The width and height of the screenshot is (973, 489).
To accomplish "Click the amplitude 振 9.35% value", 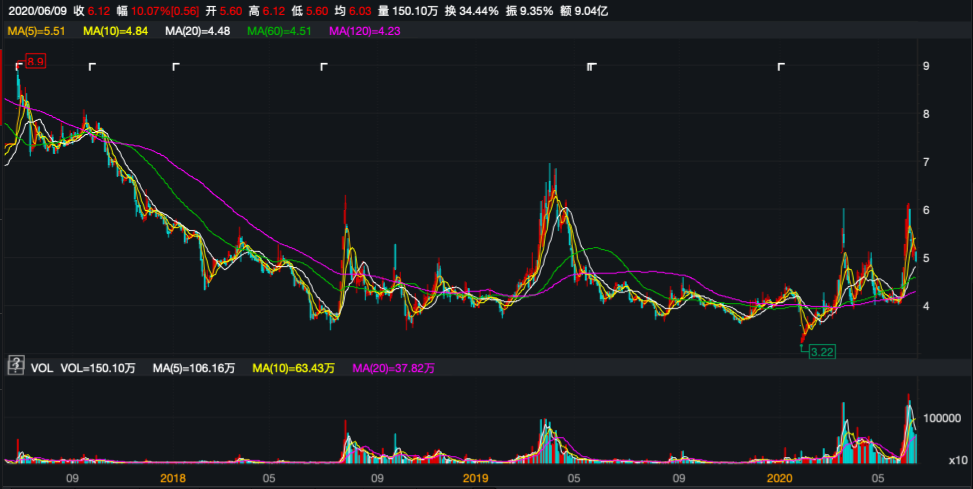I will coord(529,11).
